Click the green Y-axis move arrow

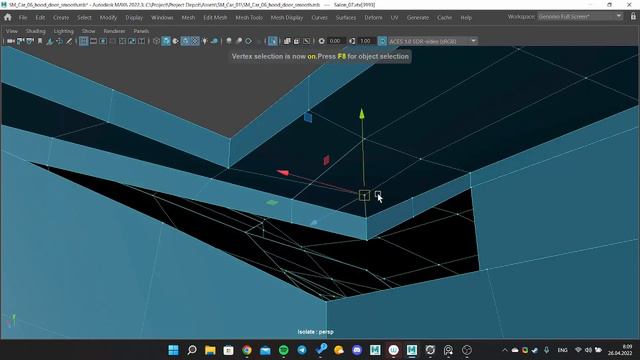[362, 114]
